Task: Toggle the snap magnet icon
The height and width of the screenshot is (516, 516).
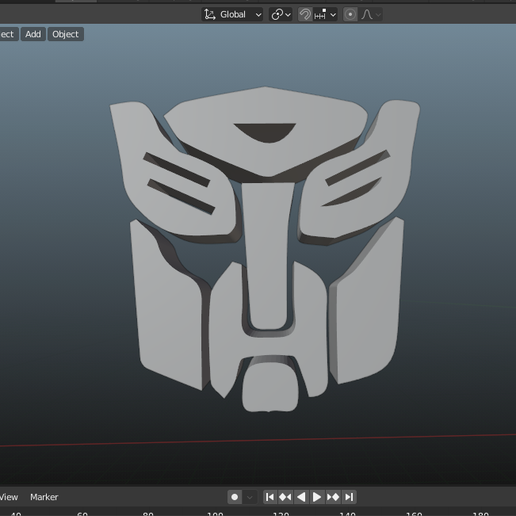Action: pos(305,14)
